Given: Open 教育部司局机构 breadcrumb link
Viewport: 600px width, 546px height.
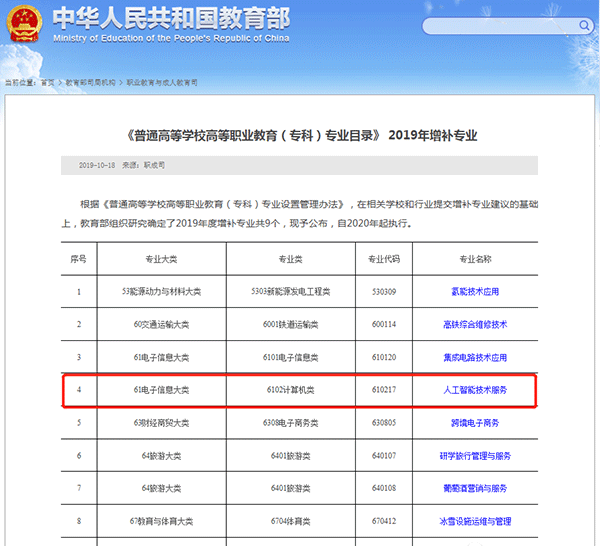Looking at the screenshot, I should pos(91,82).
